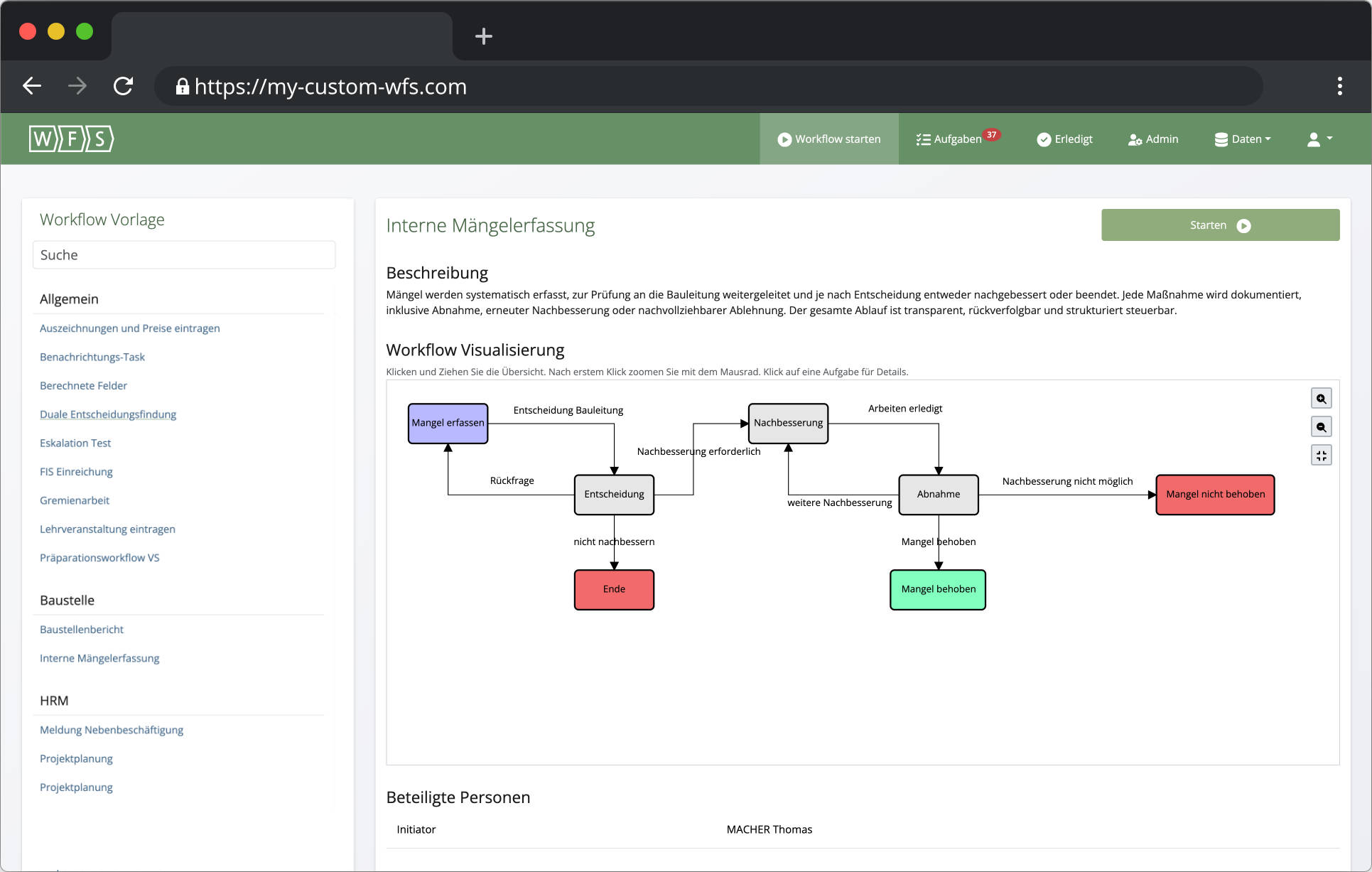The width and height of the screenshot is (1372, 872).
Task: Click the zoom in magnifier icon
Action: point(1321,399)
